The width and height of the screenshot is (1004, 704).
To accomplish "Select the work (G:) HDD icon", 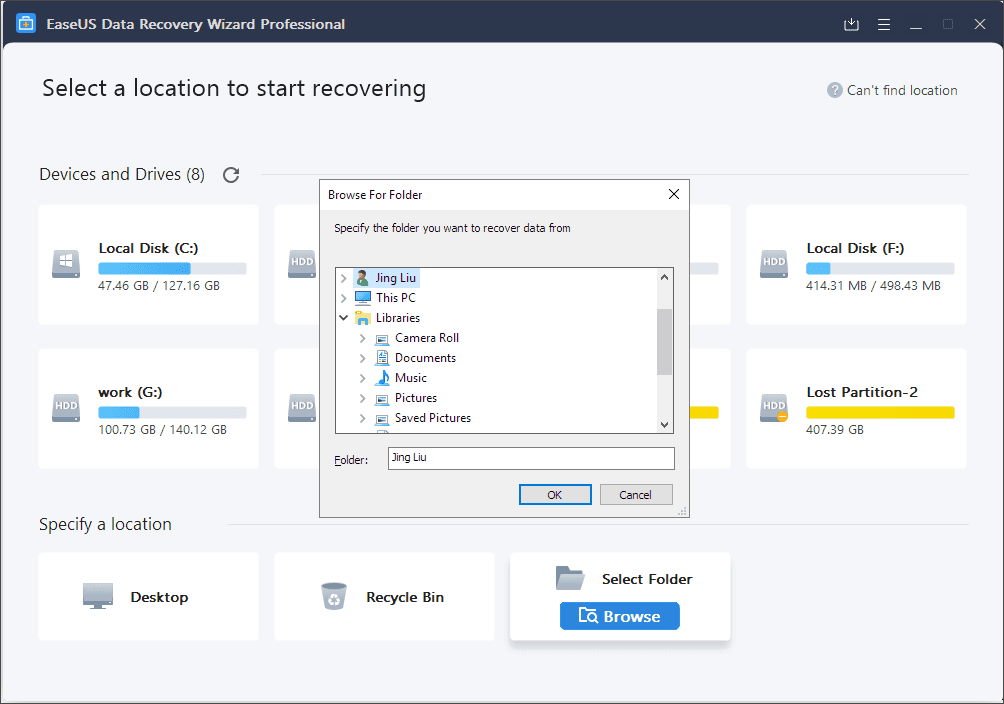I will point(66,408).
